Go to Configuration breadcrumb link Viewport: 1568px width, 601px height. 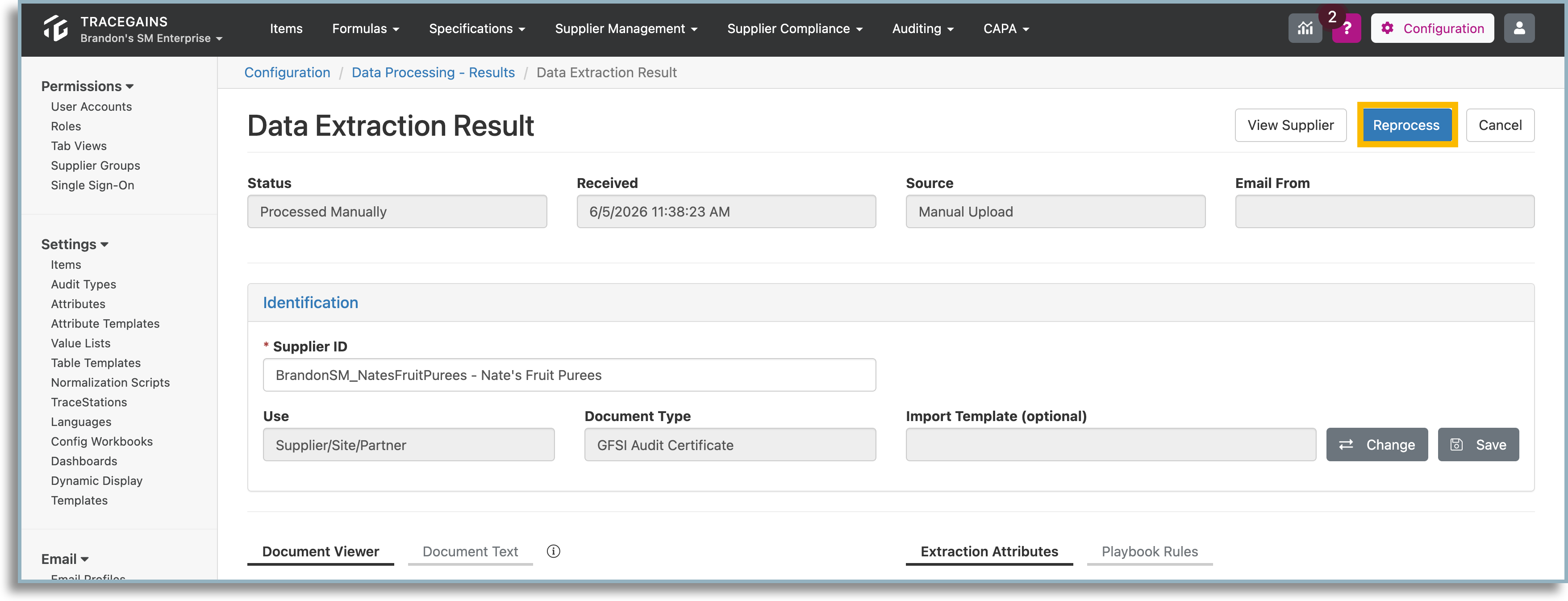tap(288, 72)
